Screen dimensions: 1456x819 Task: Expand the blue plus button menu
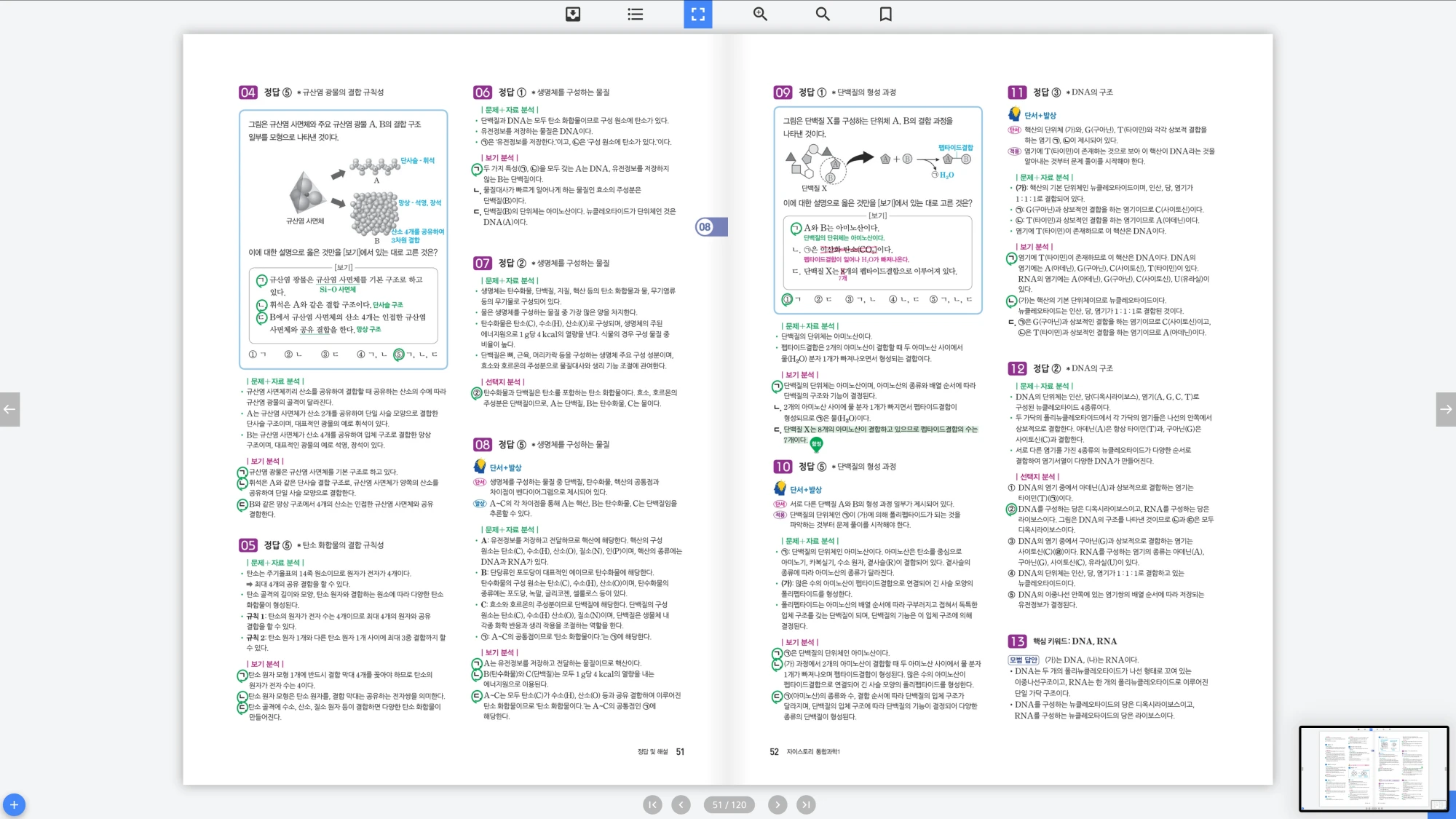(14, 804)
